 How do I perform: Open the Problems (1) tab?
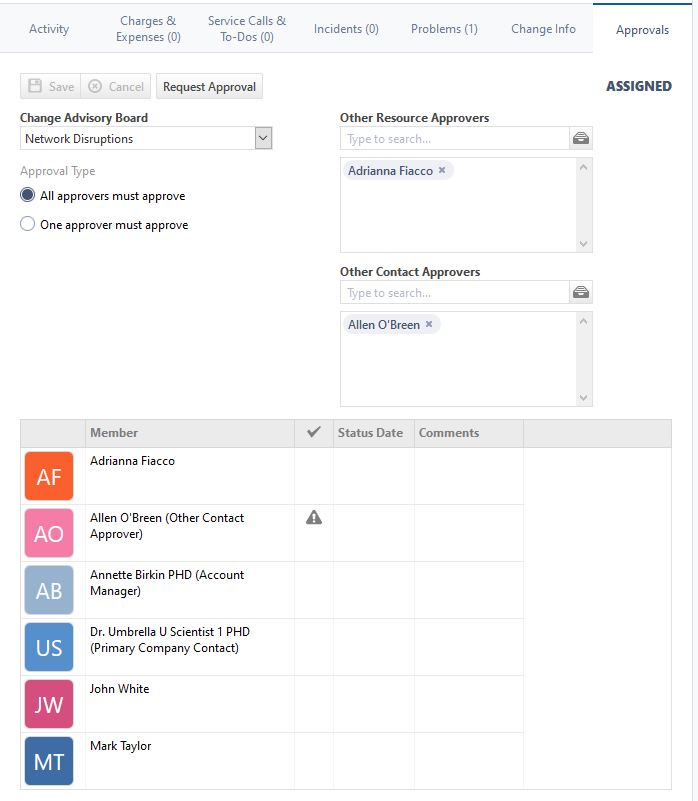pyautogui.click(x=444, y=29)
